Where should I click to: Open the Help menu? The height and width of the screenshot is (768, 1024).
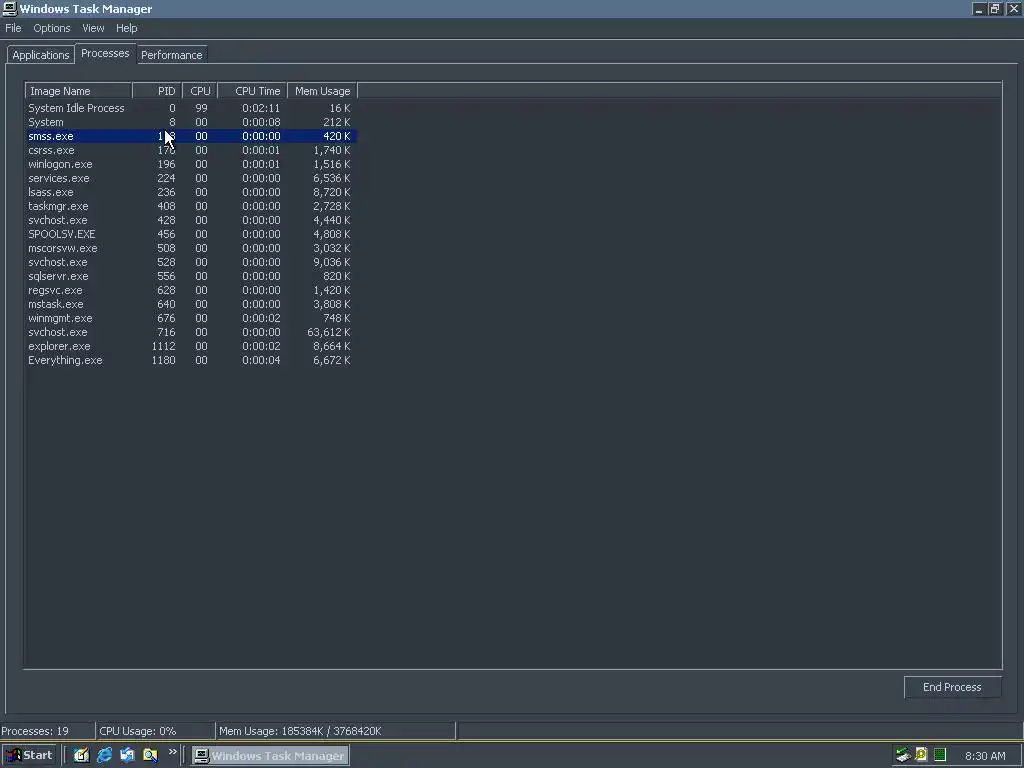click(x=127, y=28)
